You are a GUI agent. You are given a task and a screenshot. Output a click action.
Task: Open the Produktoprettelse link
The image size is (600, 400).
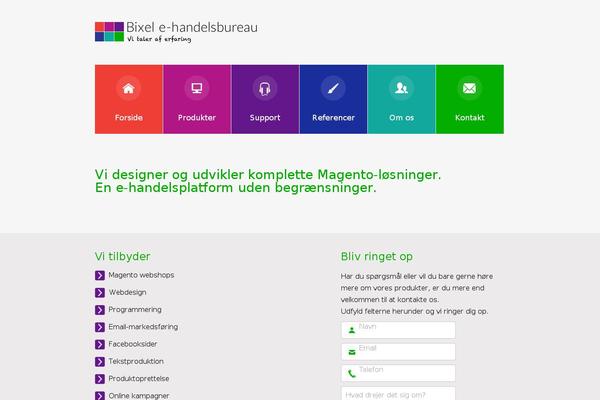pos(139,379)
